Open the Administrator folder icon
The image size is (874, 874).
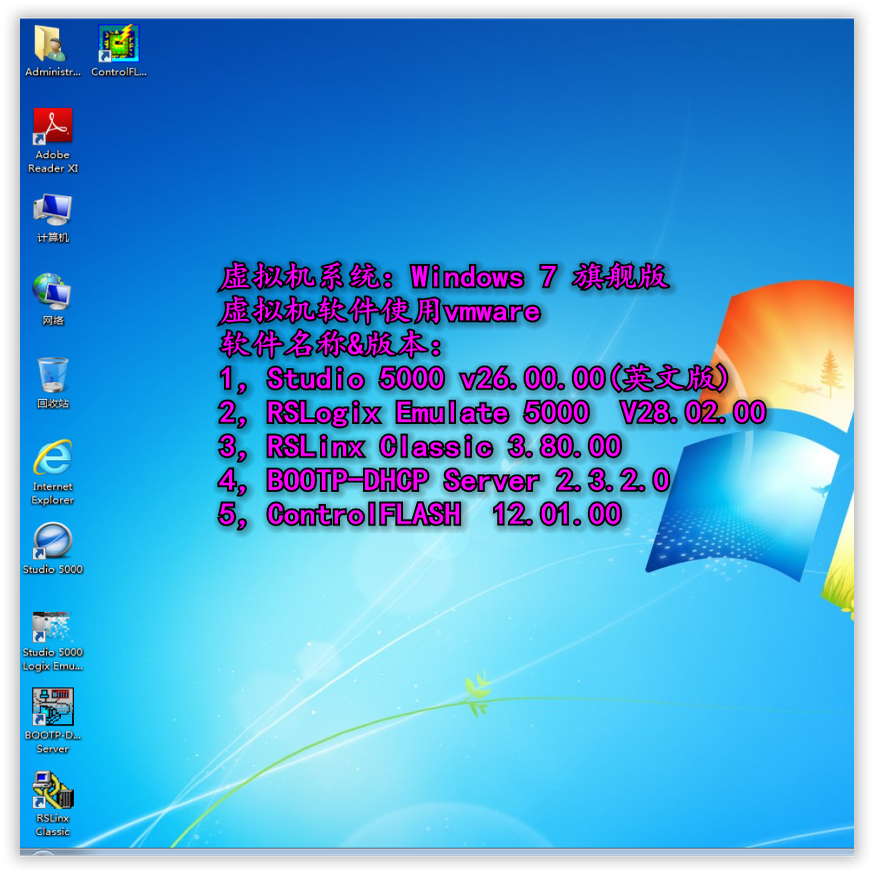[x=51, y=44]
